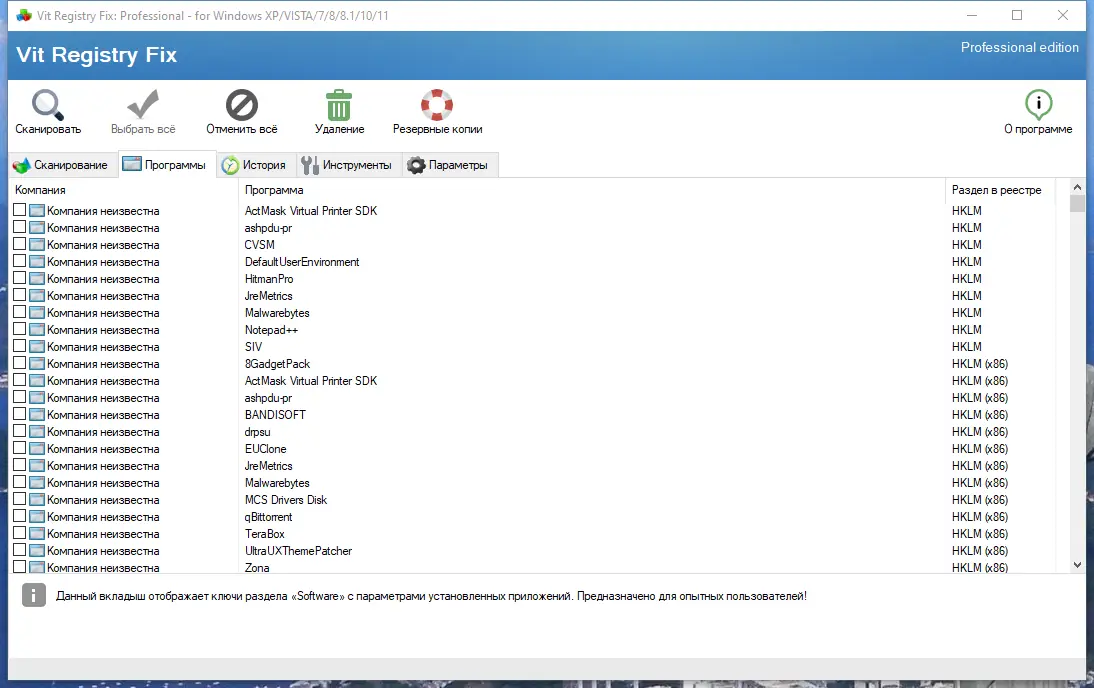
Task: Start scan with Сканировать magnifier icon
Action: (x=47, y=105)
